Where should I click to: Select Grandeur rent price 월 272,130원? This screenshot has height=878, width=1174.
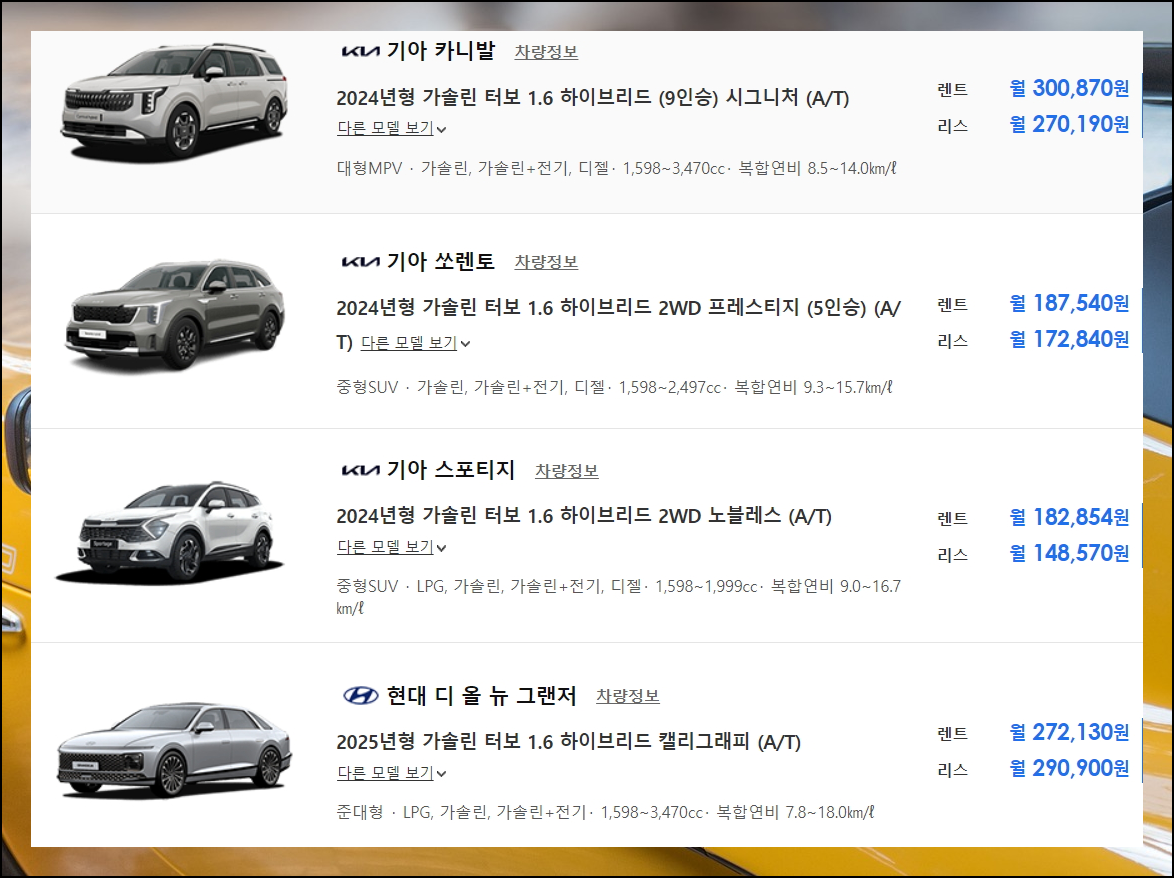(x=1069, y=732)
